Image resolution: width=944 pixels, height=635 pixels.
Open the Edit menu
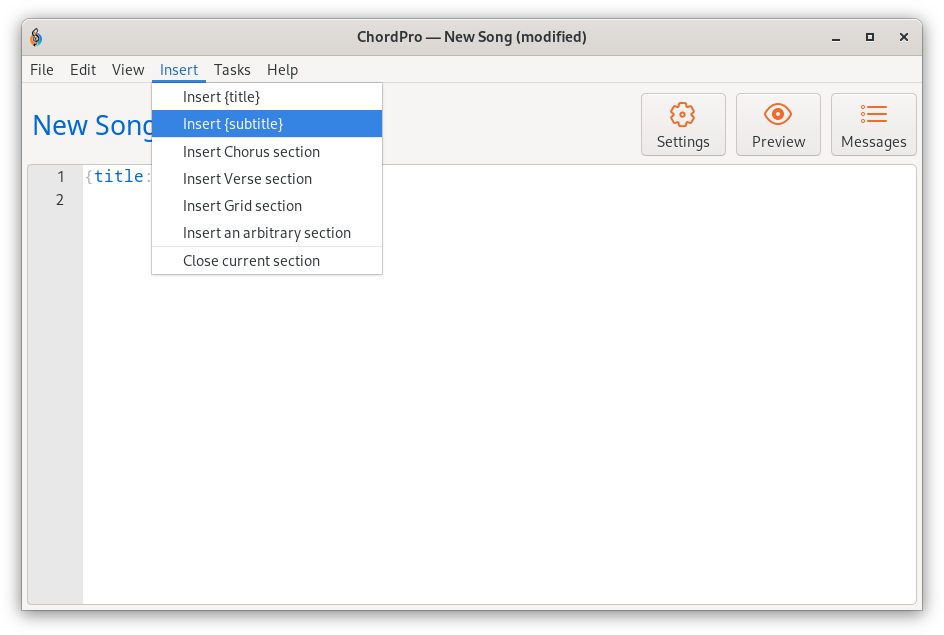click(x=82, y=70)
